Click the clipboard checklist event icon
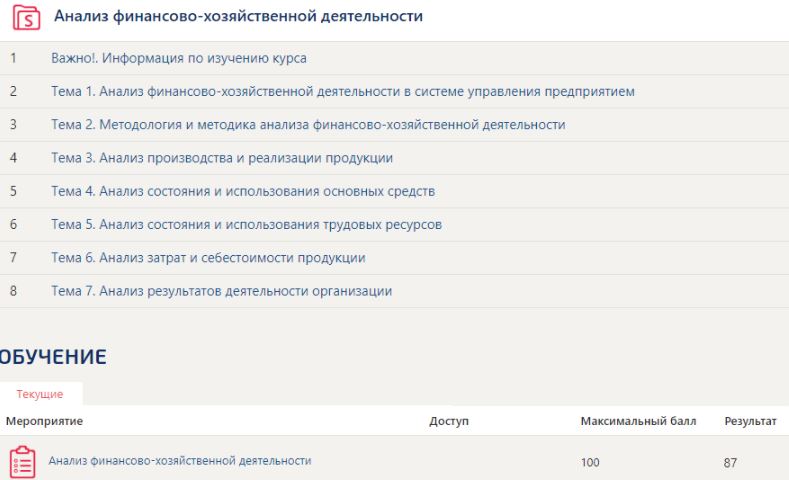 click(23, 461)
